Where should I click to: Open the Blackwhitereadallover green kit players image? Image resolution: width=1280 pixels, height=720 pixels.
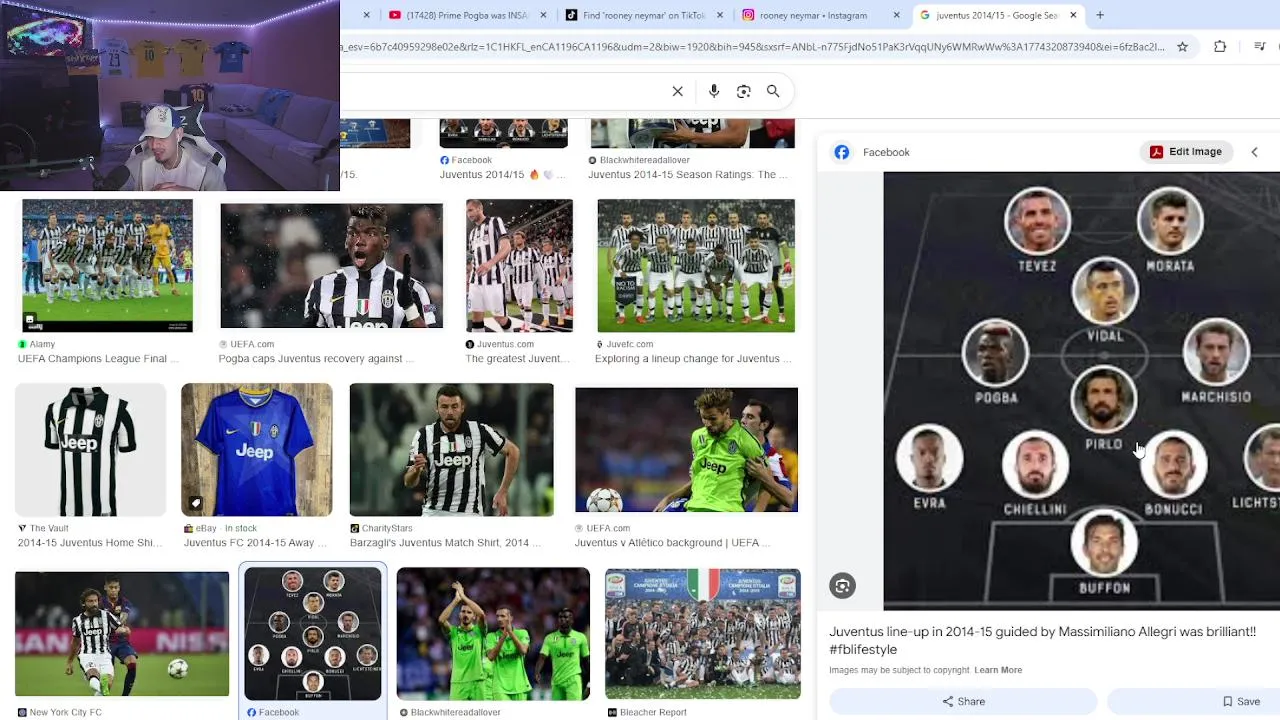click(x=493, y=634)
